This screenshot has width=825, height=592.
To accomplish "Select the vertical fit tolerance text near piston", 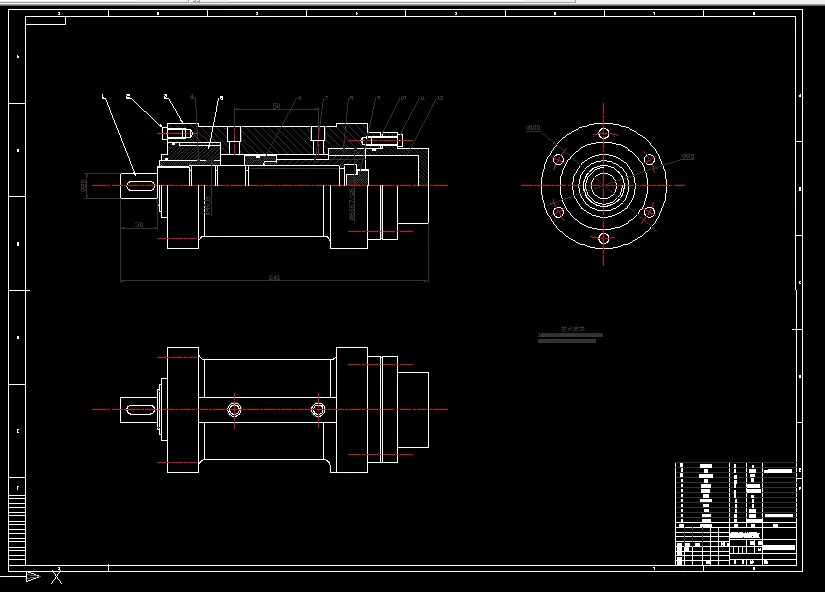I will click(353, 204).
